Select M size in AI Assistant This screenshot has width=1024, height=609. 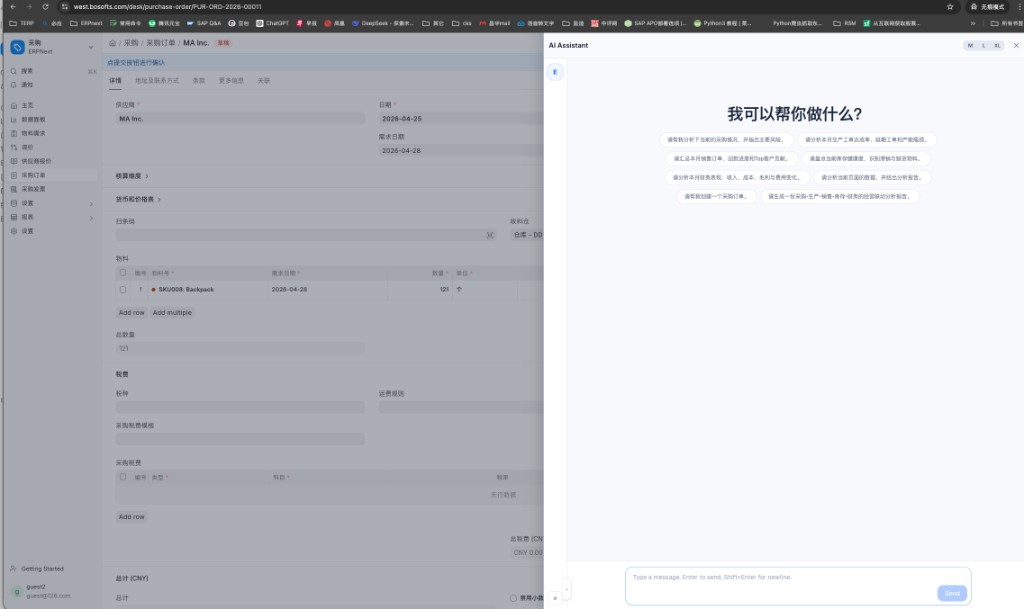pyautogui.click(x=970, y=46)
